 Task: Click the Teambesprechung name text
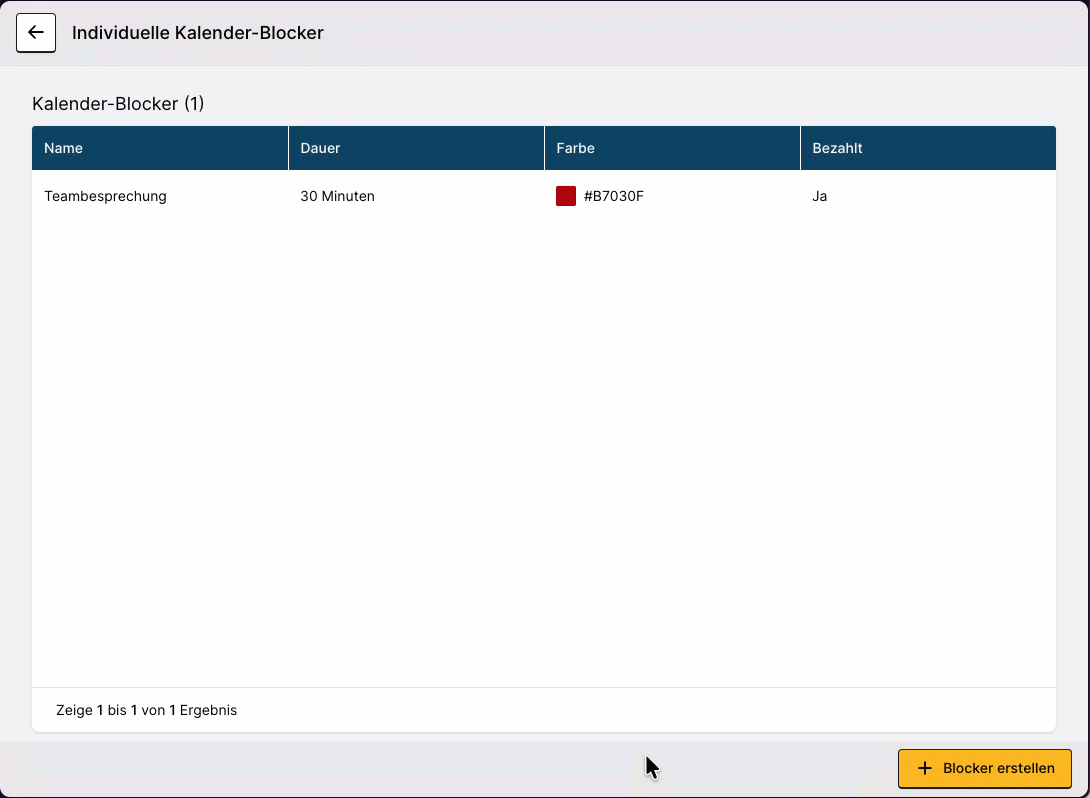[105, 196]
